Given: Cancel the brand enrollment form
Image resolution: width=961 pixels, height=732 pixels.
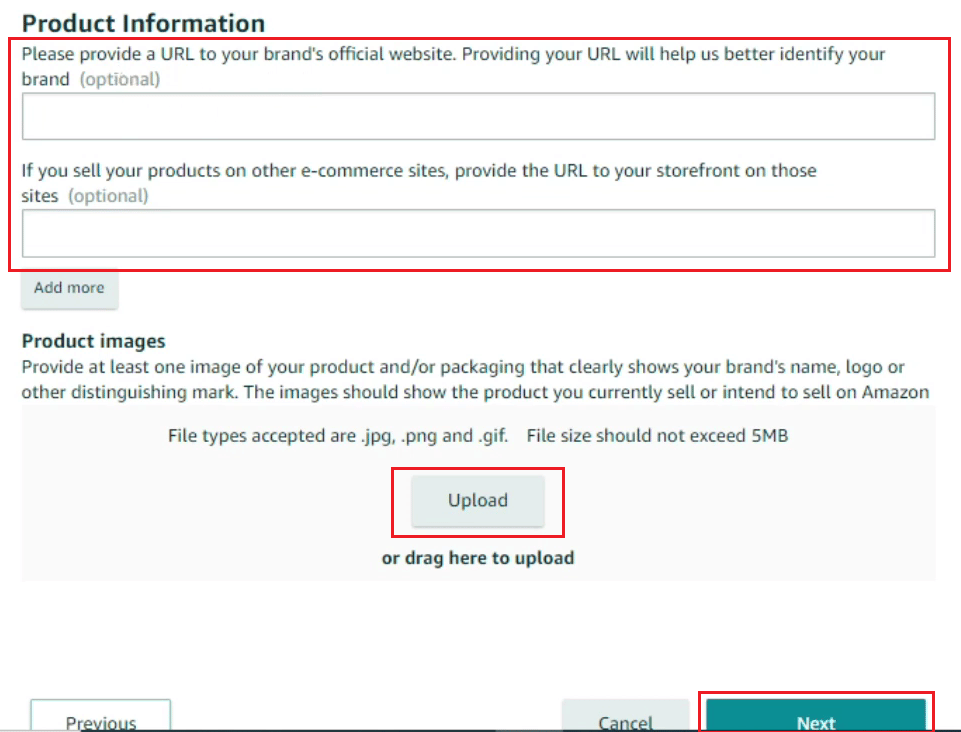Looking at the screenshot, I should tap(625, 717).
